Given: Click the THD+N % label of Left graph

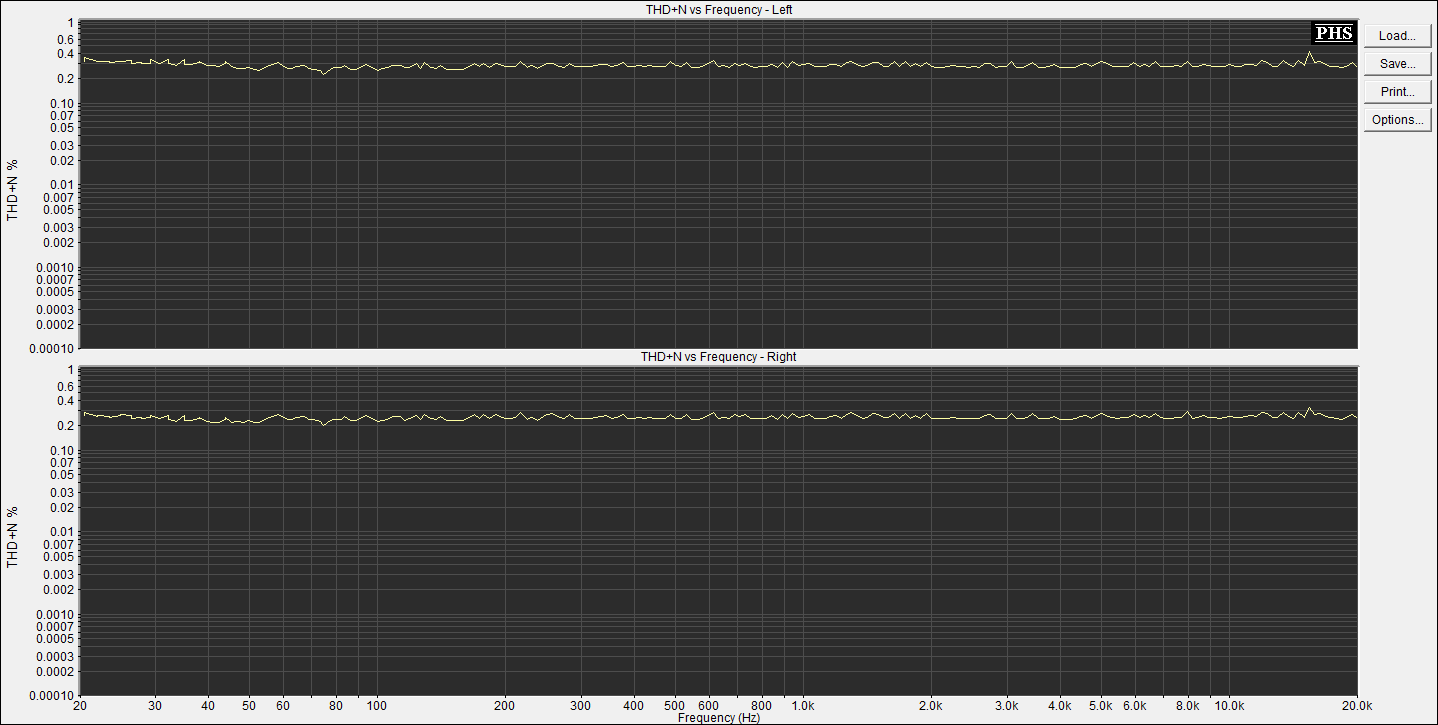Looking at the screenshot, I should tap(12, 190).
